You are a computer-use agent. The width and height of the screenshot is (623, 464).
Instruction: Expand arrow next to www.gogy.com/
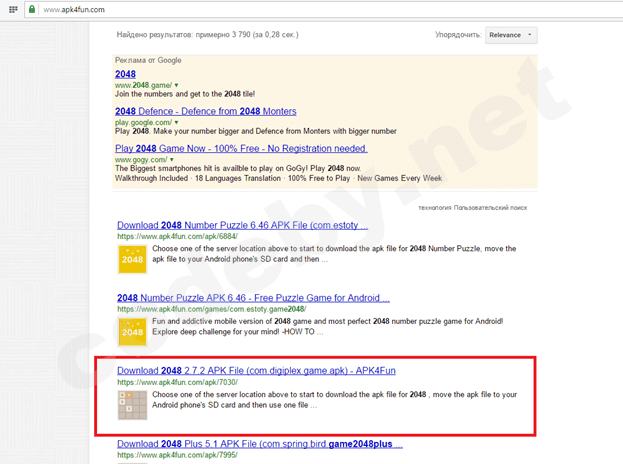click(172, 160)
